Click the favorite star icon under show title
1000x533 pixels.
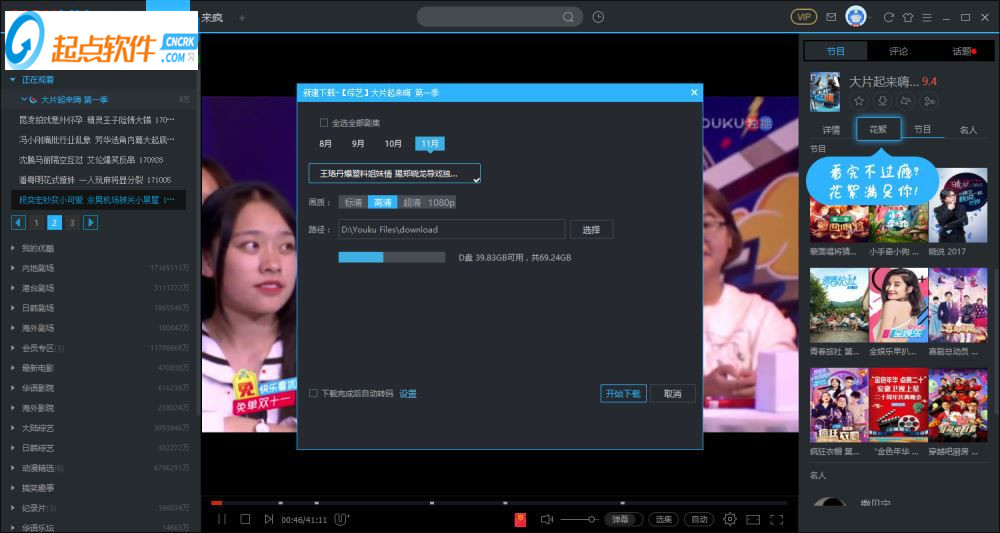tap(858, 101)
